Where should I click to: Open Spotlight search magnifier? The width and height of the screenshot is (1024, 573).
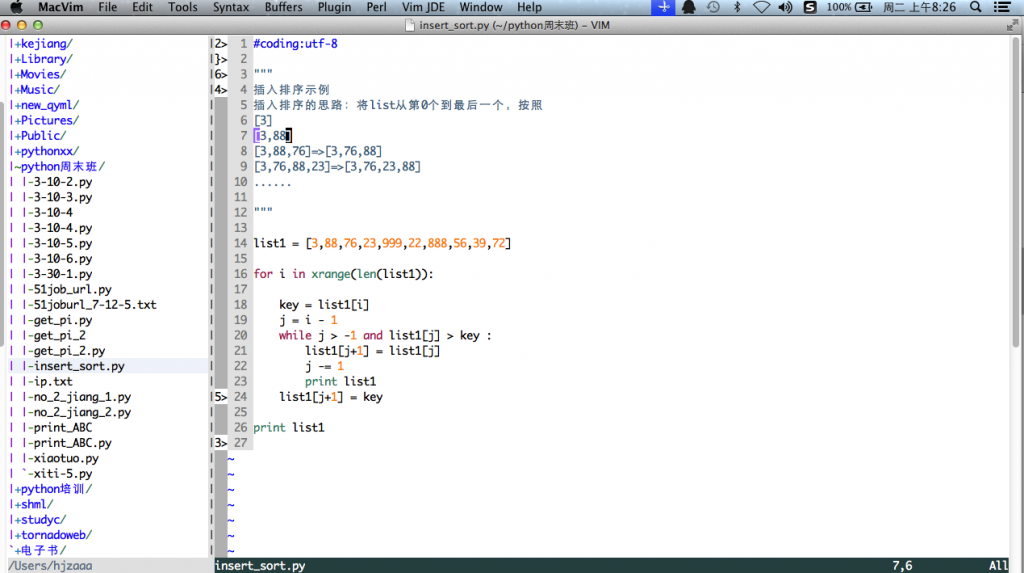(976, 7)
